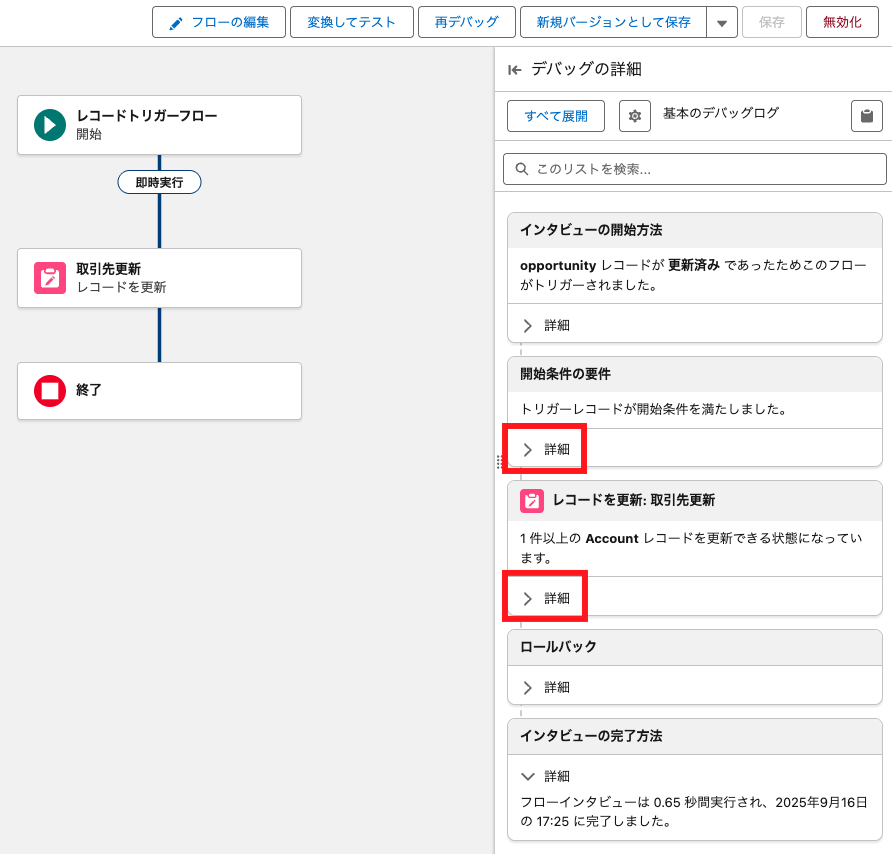Open debug settings gear icon

click(x=634, y=116)
